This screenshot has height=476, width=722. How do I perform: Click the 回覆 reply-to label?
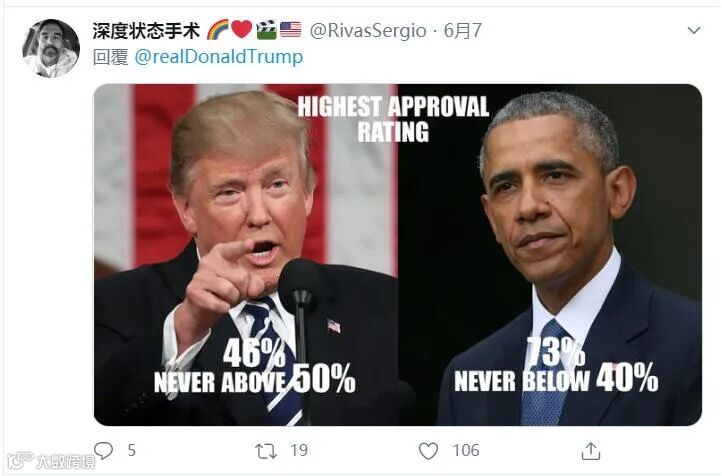pos(111,57)
